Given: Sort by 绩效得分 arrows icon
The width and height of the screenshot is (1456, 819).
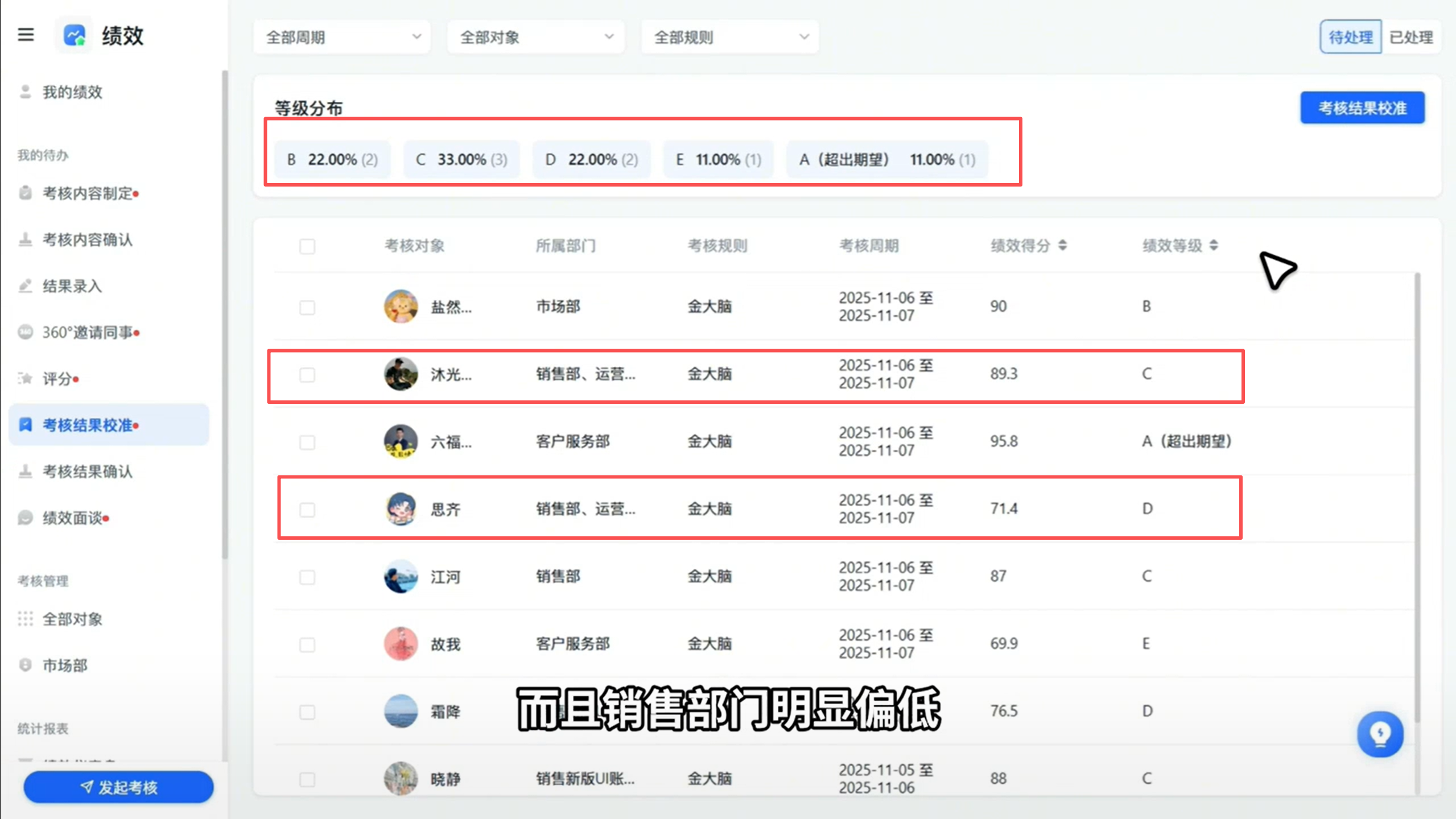Looking at the screenshot, I should pyautogui.click(x=1062, y=245).
